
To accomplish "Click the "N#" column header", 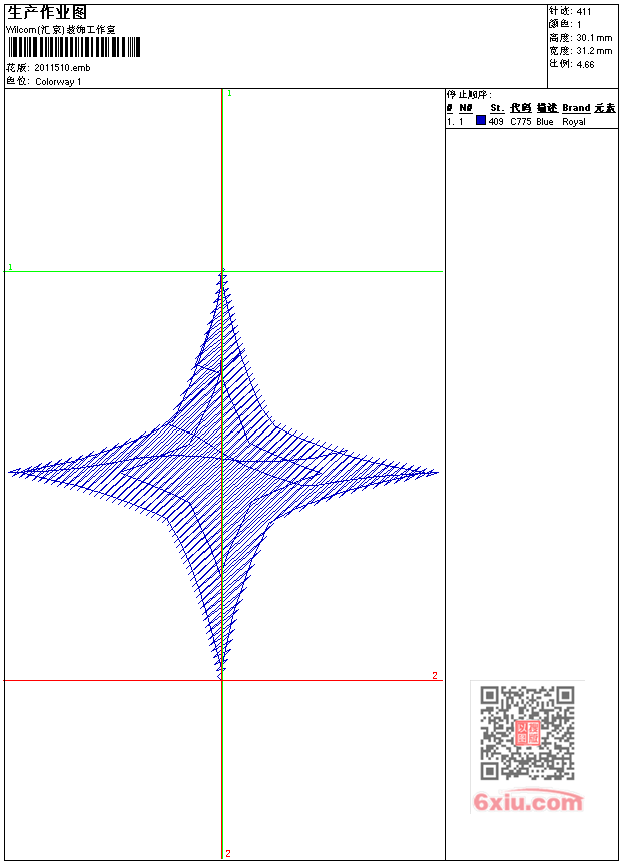I will [x=466, y=108].
